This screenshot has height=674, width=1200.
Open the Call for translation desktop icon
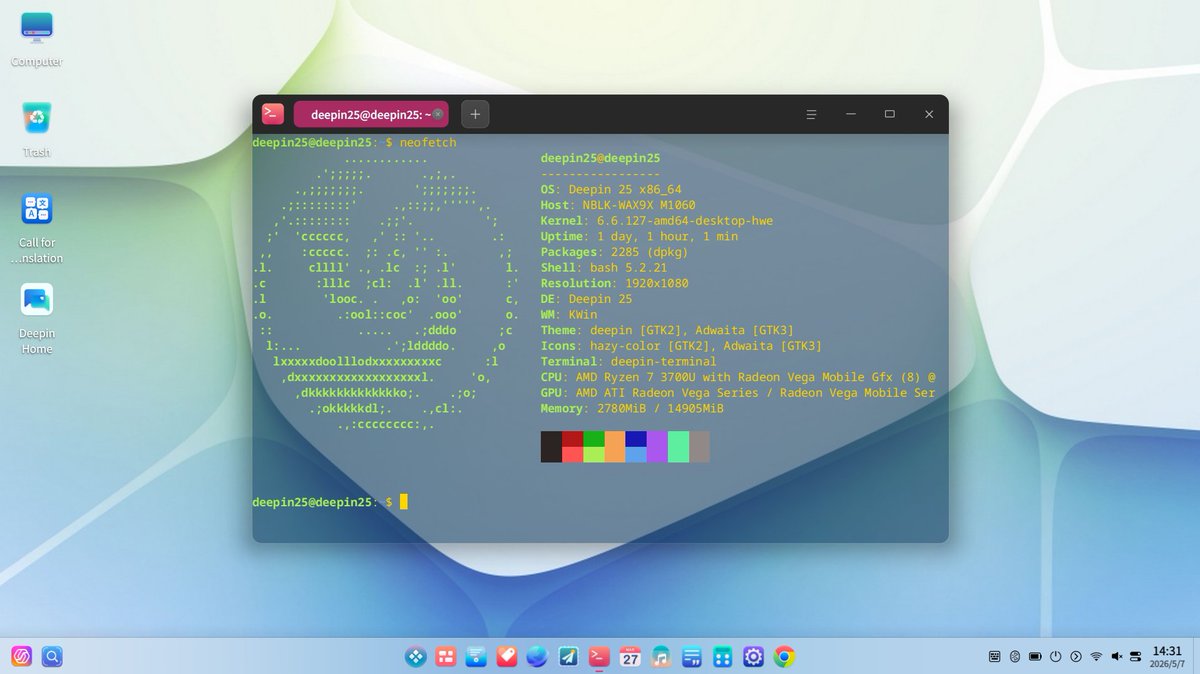37,229
